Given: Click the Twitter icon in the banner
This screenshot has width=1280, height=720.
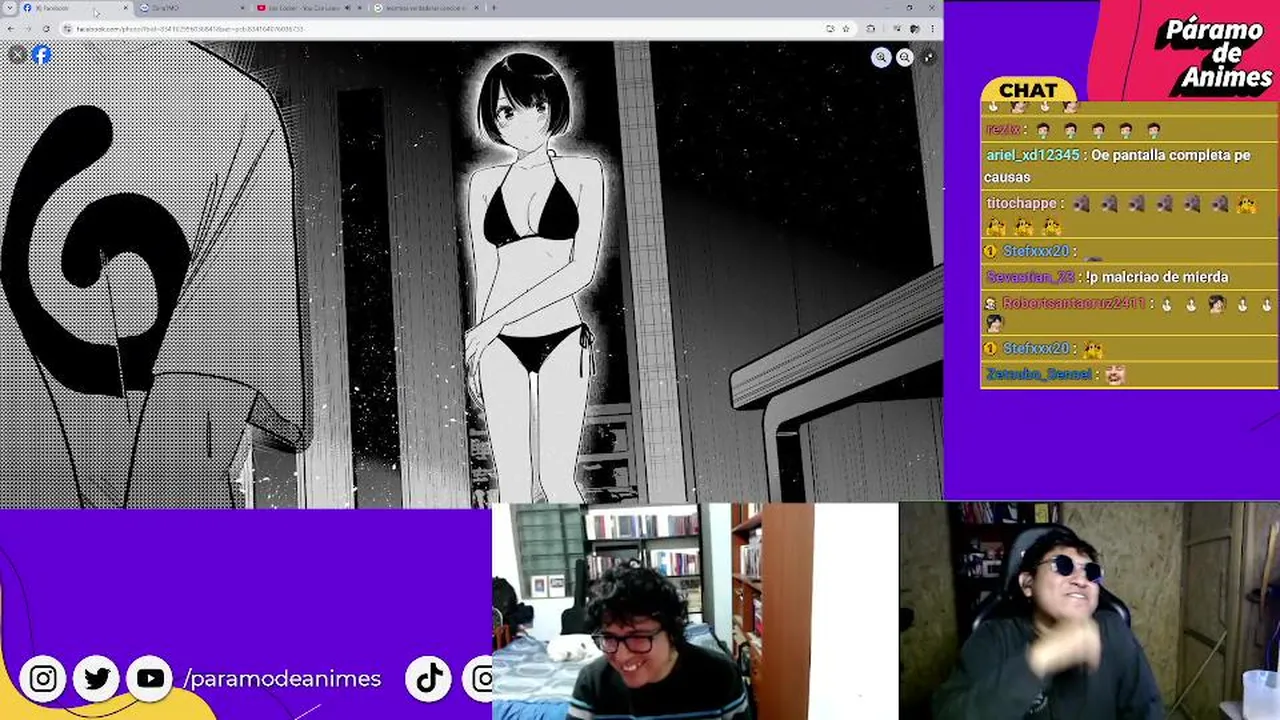Looking at the screenshot, I should [97, 679].
